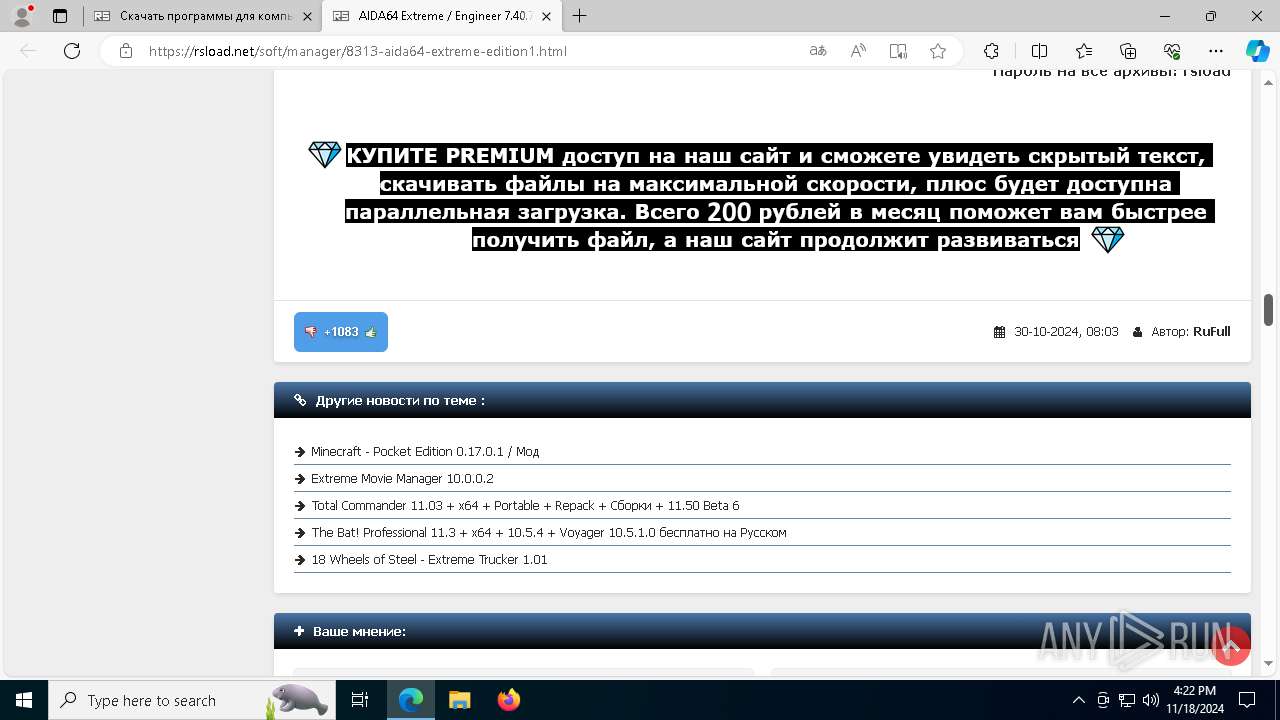Open Microsoft Edge from taskbar
Screen dimensions: 1280x720
tap(411, 700)
